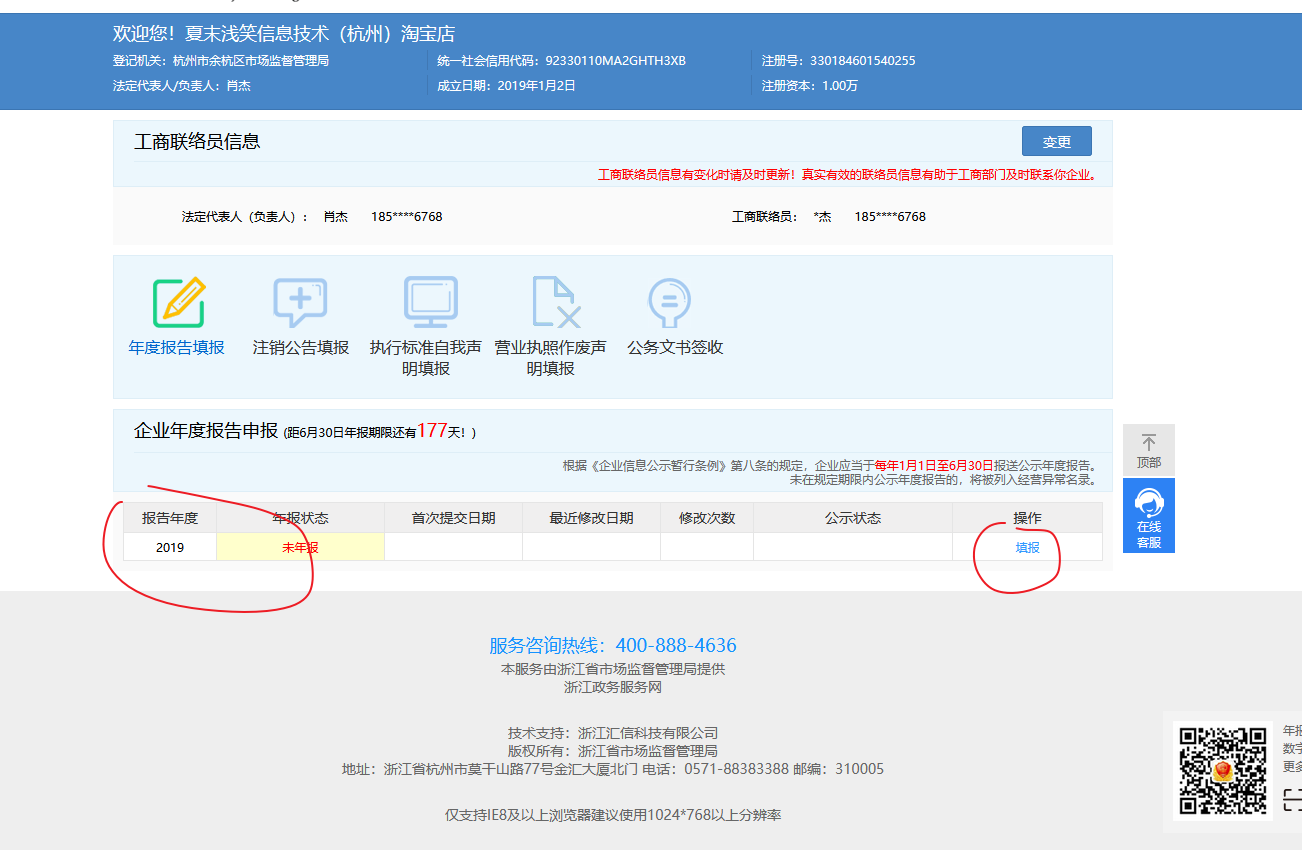The width and height of the screenshot is (1302, 850).
Task: Click the 2019 report year cell
Action: point(170,547)
